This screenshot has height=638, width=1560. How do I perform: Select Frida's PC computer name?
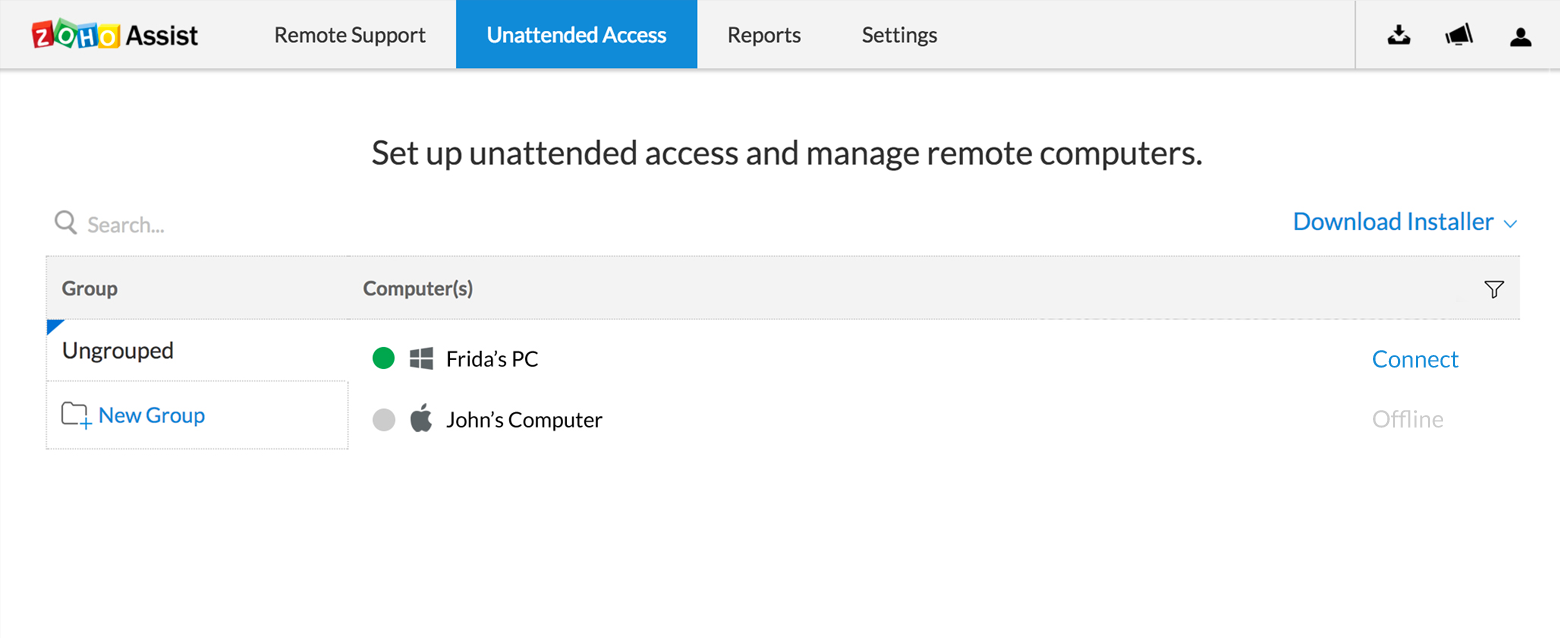click(x=492, y=359)
